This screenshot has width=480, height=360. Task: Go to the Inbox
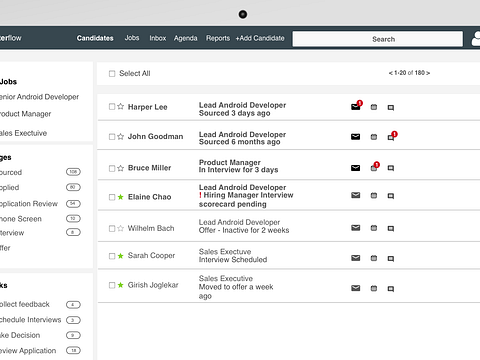click(x=158, y=38)
